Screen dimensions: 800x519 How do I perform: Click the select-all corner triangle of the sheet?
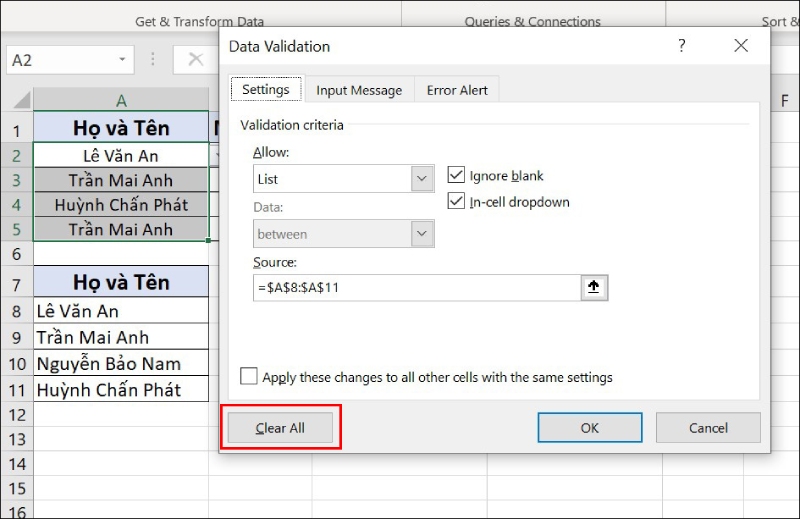21,100
